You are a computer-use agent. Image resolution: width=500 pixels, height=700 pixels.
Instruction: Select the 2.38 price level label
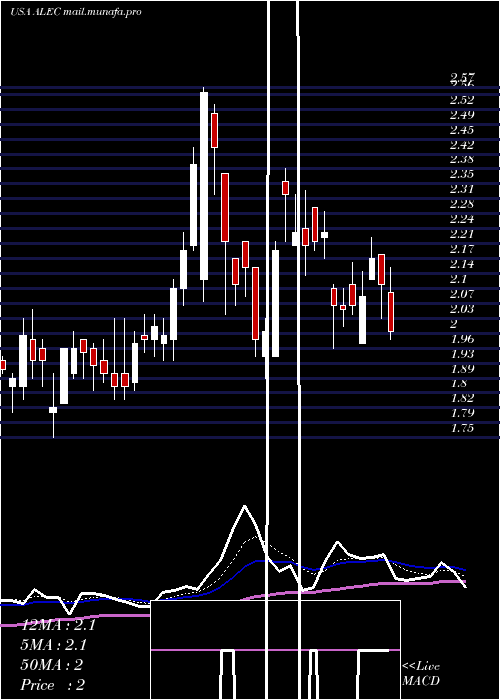(x=462, y=159)
